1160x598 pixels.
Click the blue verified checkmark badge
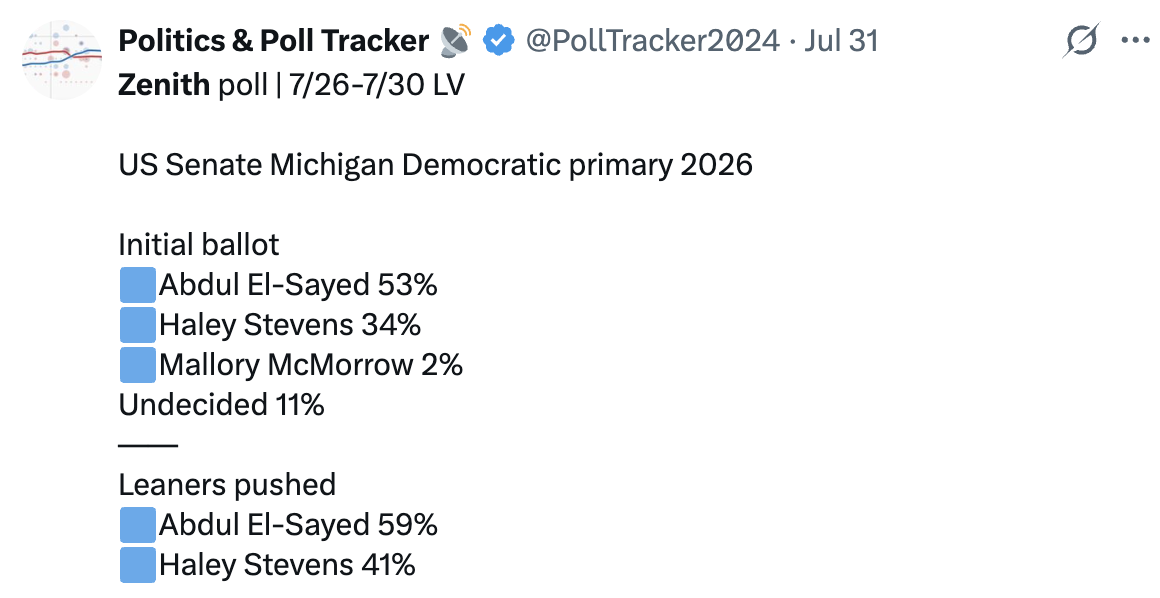pos(499,41)
